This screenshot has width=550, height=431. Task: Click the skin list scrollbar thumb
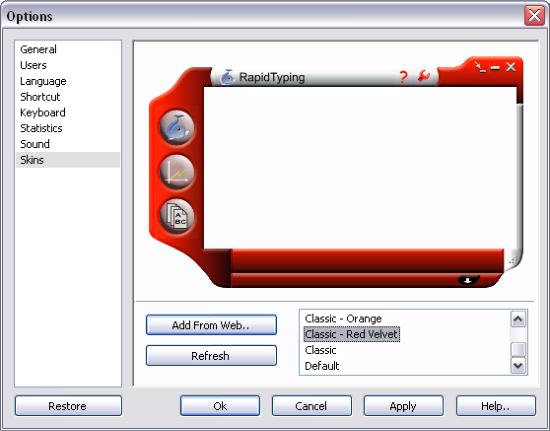coord(518,349)
